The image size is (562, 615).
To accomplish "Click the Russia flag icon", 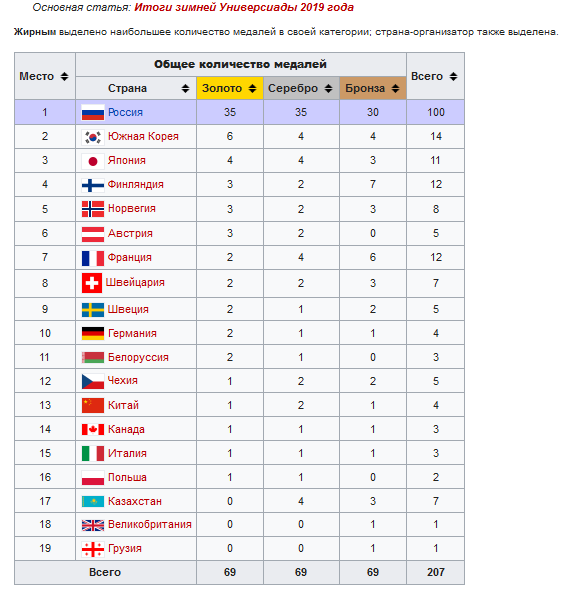I will point(93,113).
